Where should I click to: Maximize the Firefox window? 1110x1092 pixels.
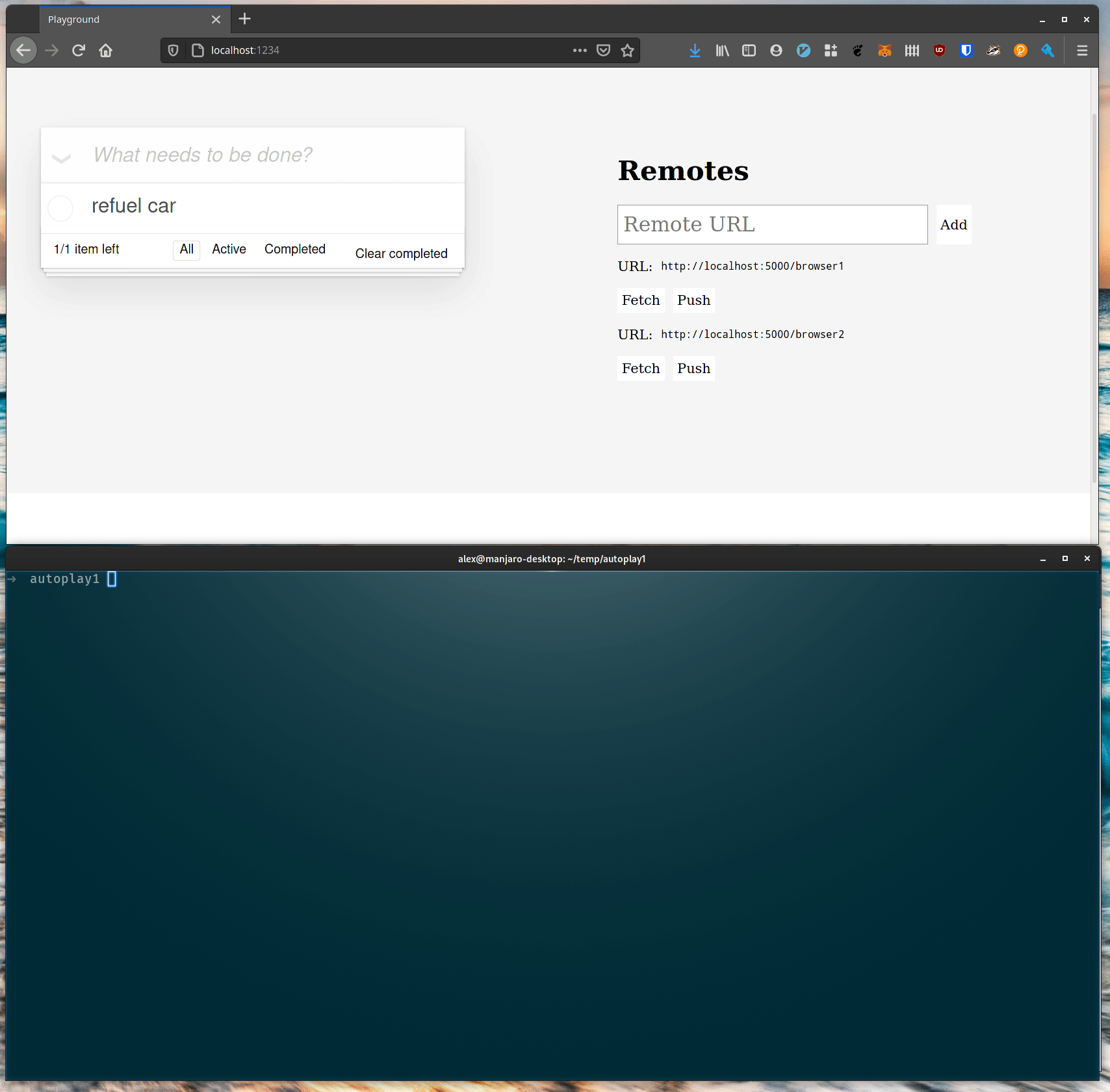pos(1065,19)
